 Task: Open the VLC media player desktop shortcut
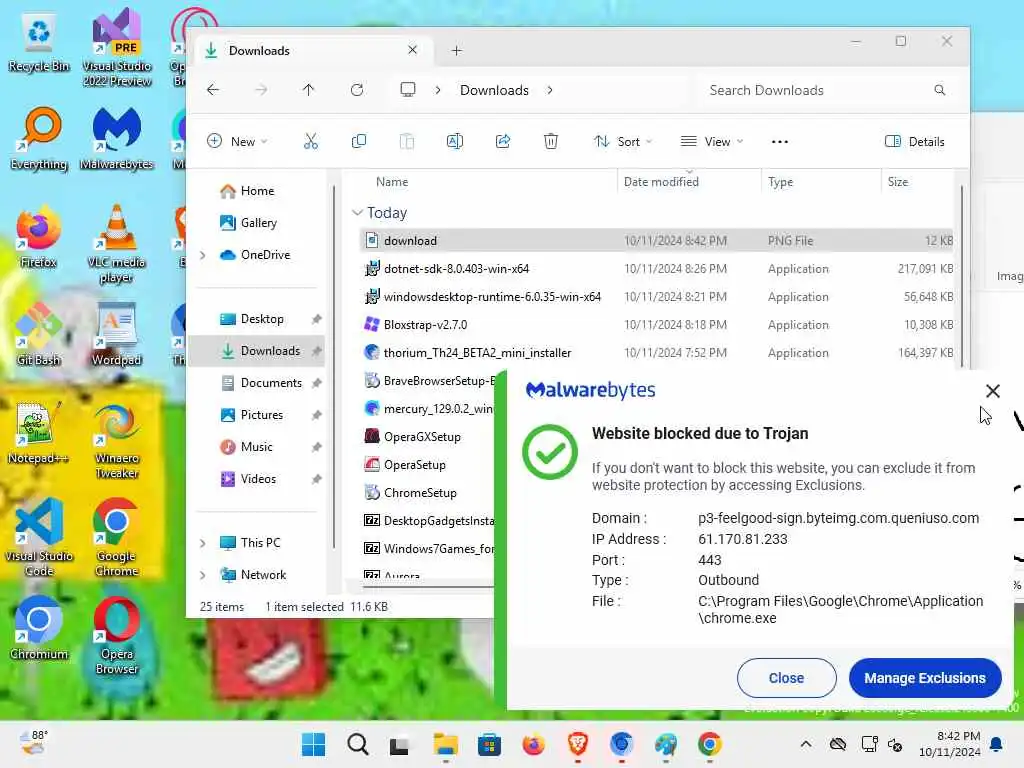[116, 243]
